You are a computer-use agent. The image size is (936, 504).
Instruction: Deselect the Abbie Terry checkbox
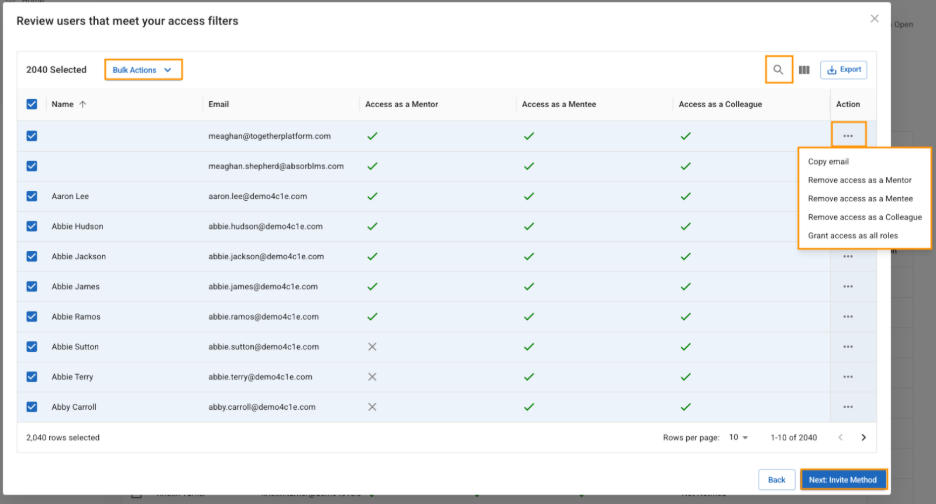31,377
